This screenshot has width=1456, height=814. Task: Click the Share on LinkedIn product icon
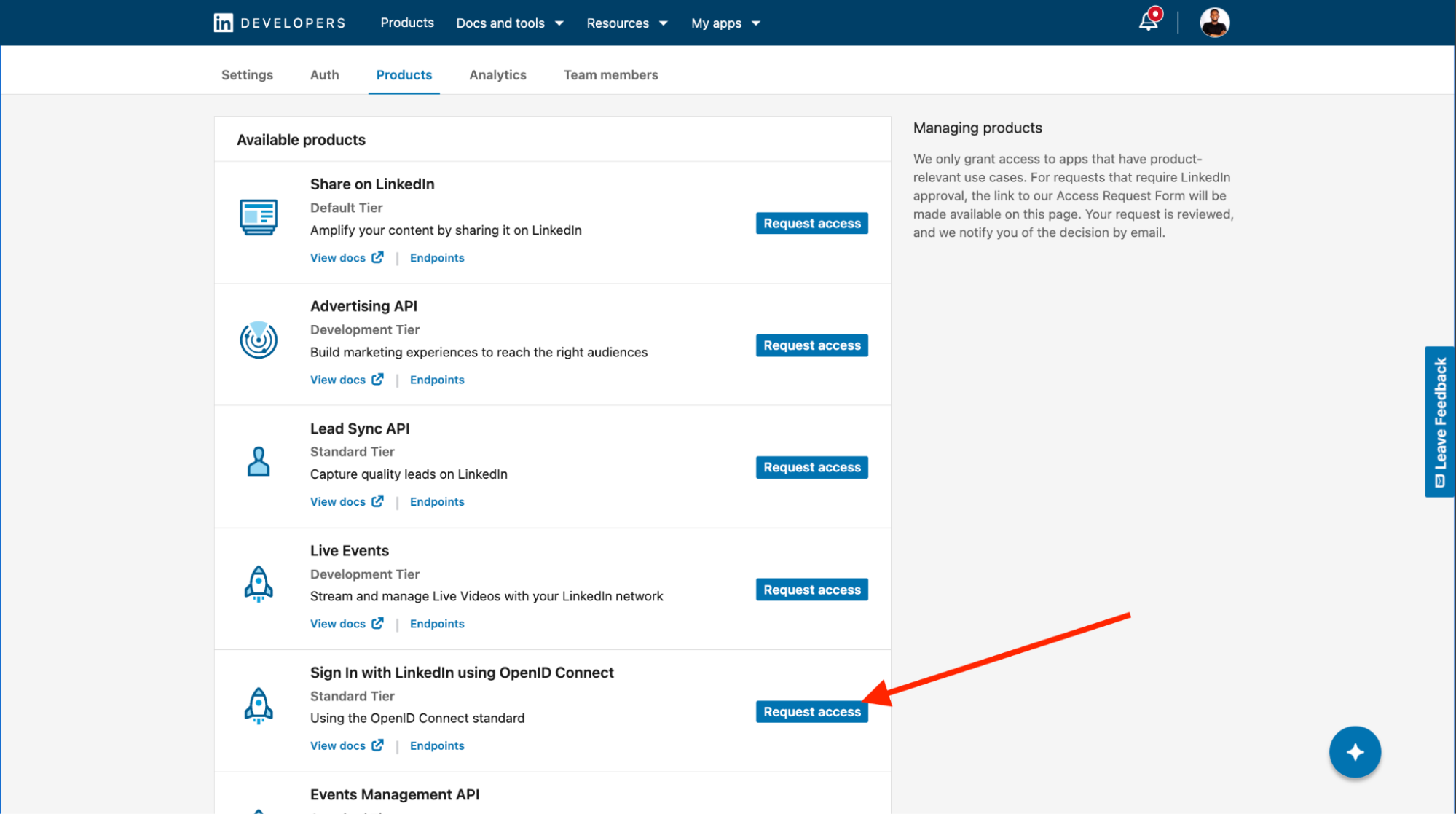pyautogui.click(x=259, y=217)
